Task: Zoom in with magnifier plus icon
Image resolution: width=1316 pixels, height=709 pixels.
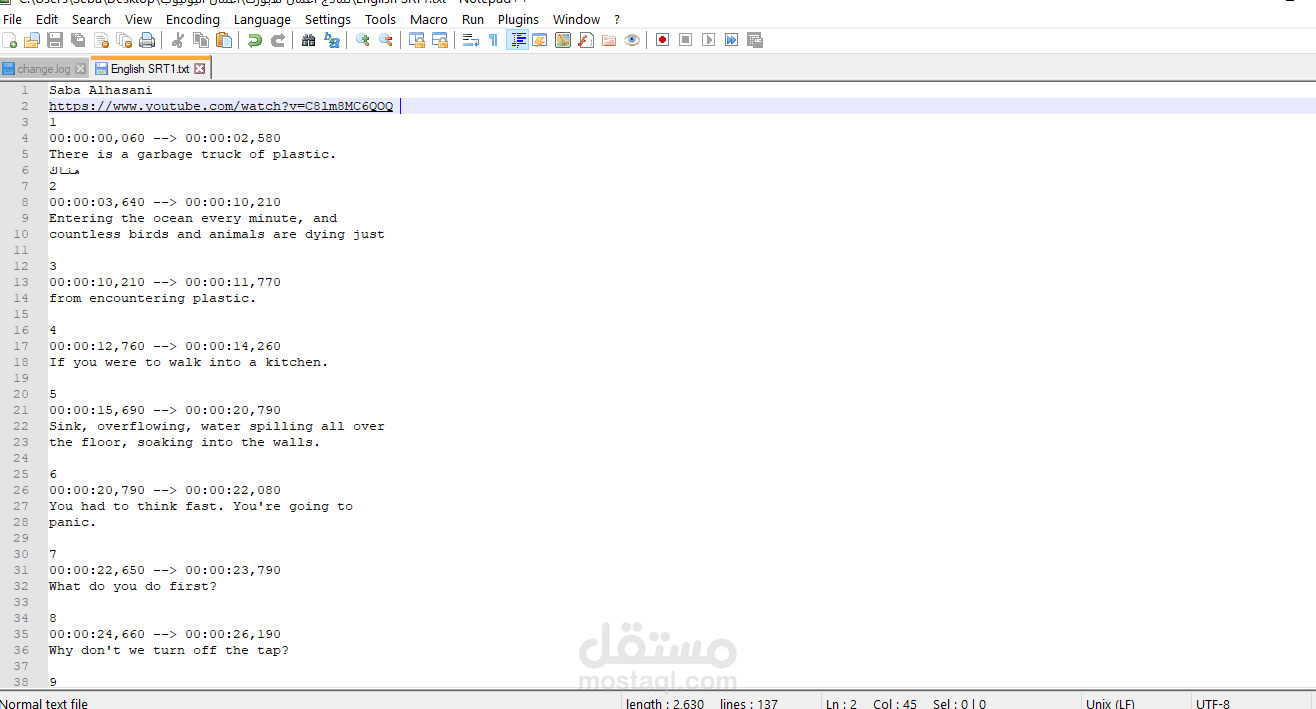Action: pyautogui.click(x=363, y=40)
